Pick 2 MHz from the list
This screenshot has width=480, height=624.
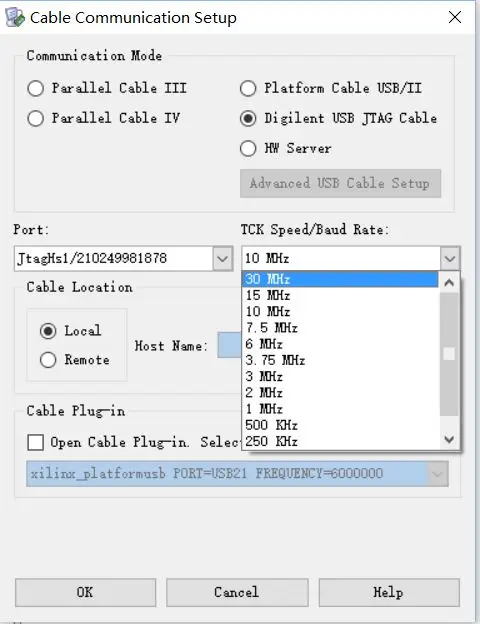click(340, 393)
